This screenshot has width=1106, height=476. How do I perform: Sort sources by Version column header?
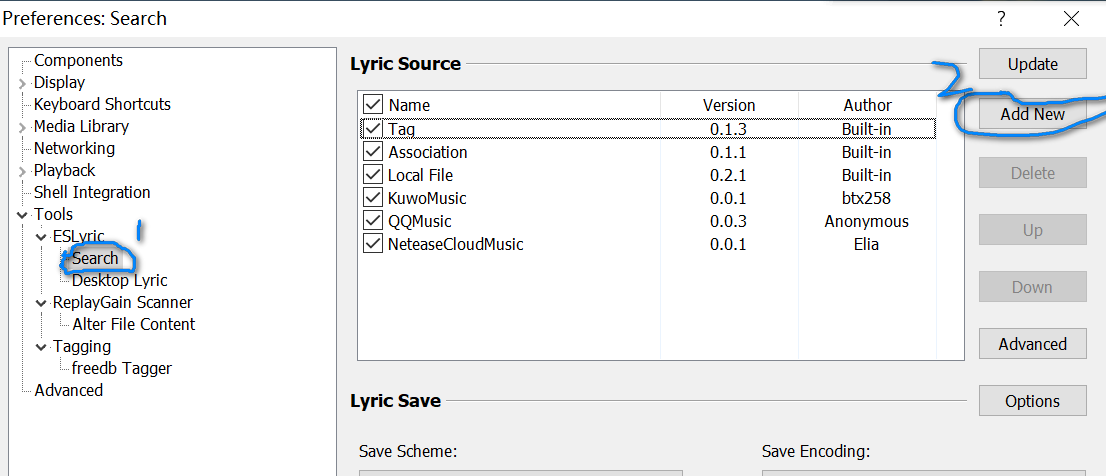tap(729, 105)
